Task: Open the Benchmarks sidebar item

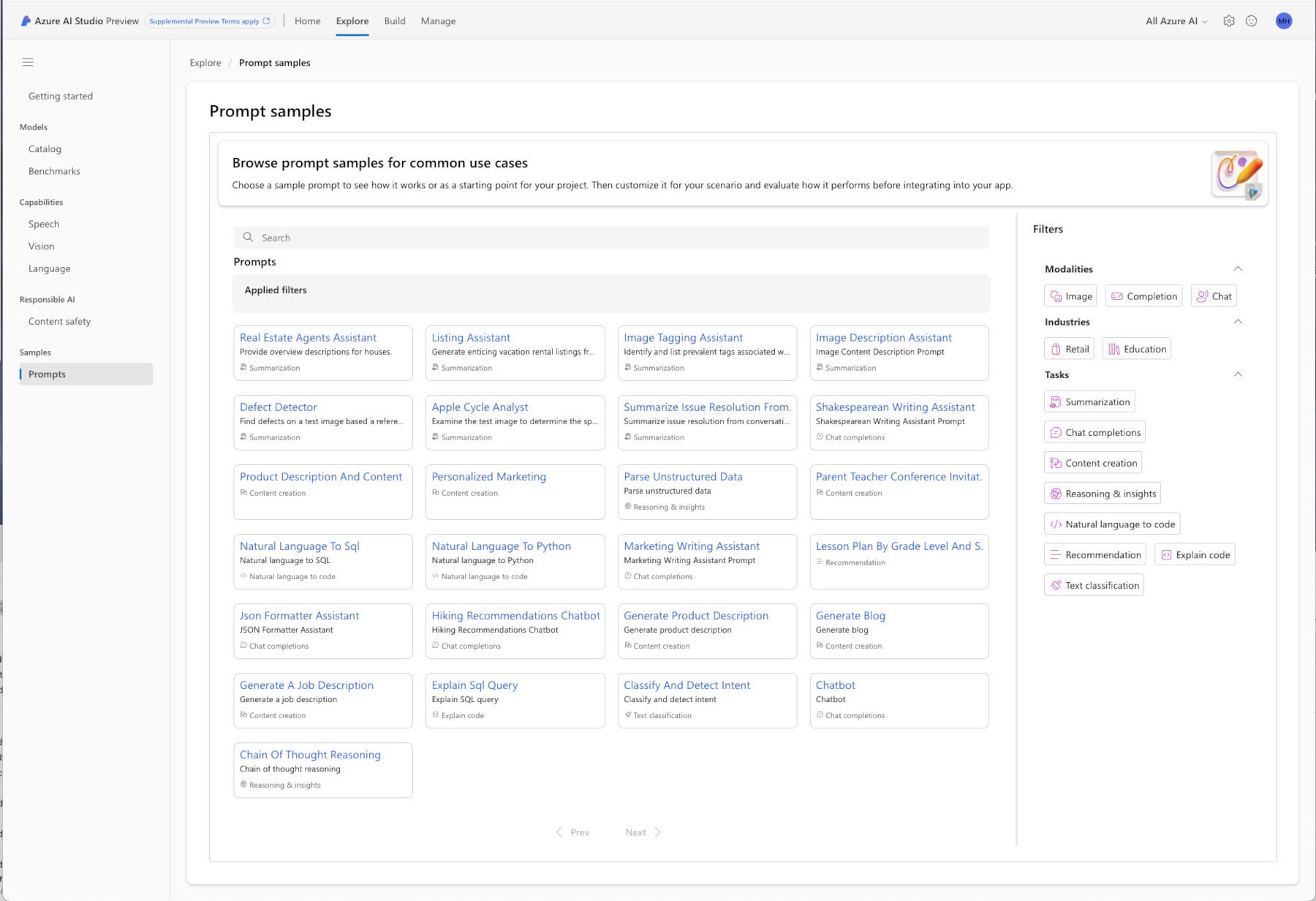Action: pyautogui.click(x=54, y=171)
